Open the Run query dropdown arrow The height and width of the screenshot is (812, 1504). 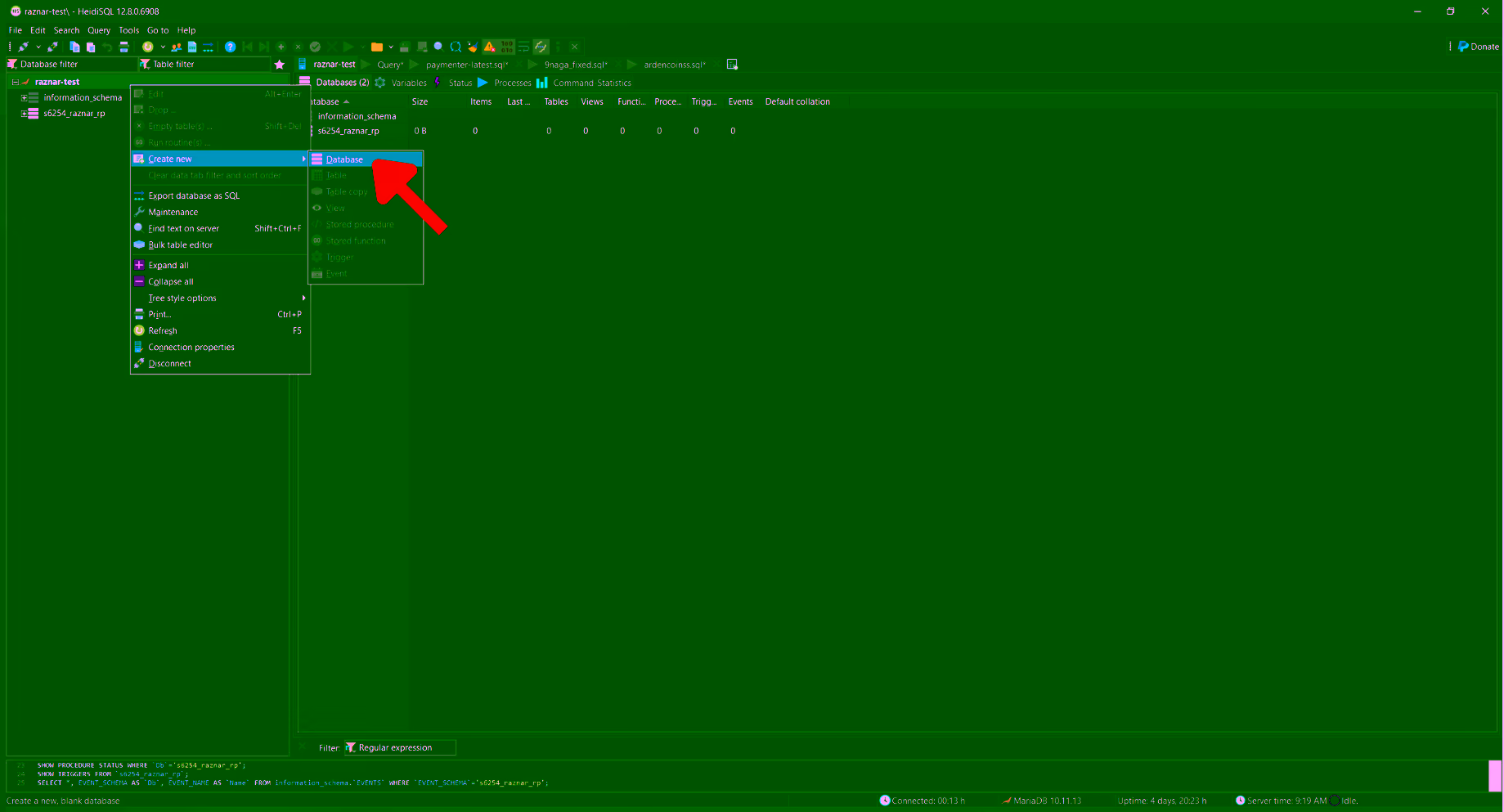(362, 47)
